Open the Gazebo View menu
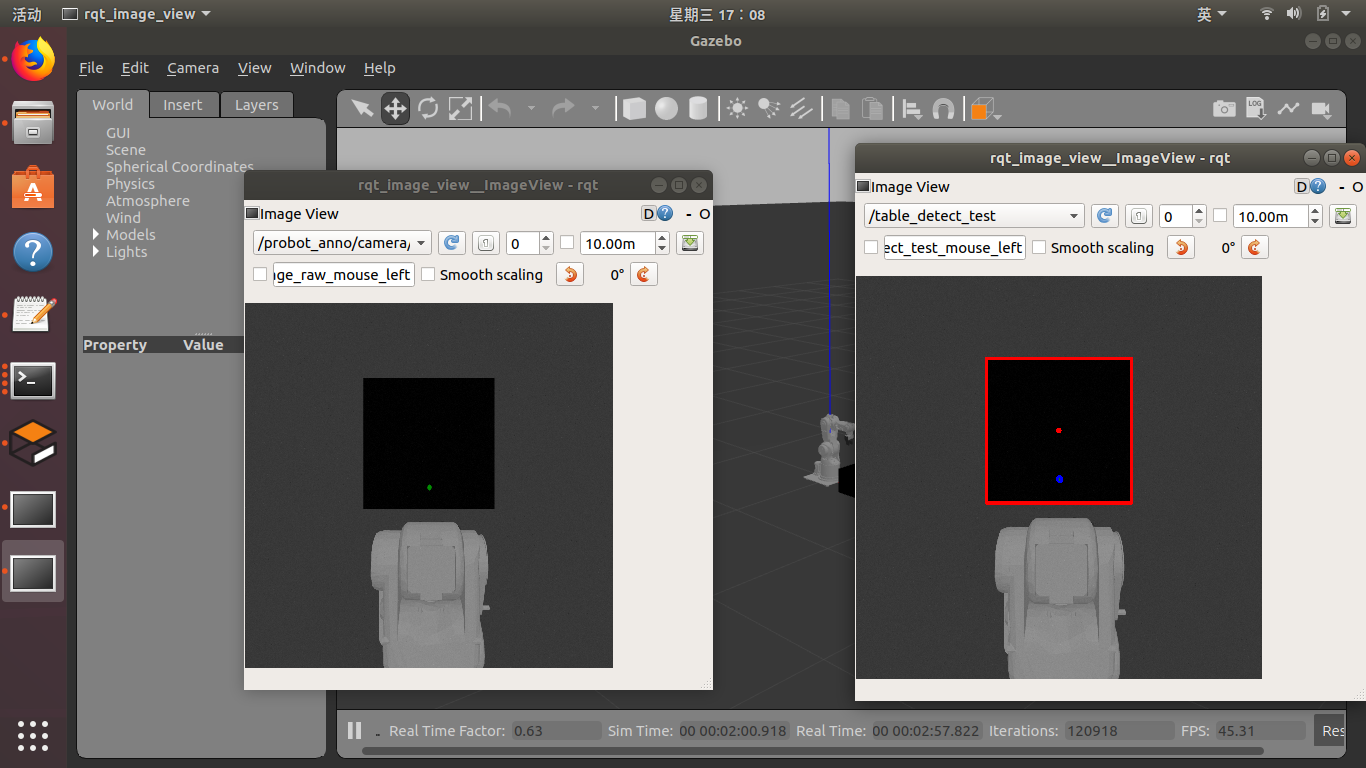Screen dimensions: 1366x768 click(254, 68)
